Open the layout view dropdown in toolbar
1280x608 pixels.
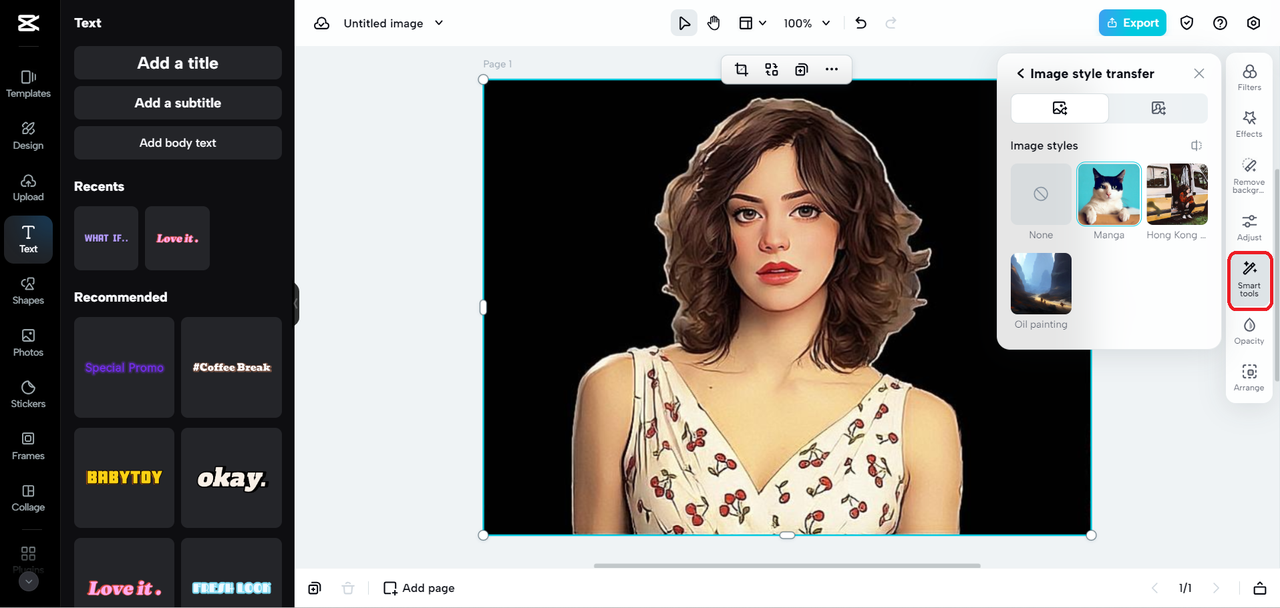pos(753,22)
